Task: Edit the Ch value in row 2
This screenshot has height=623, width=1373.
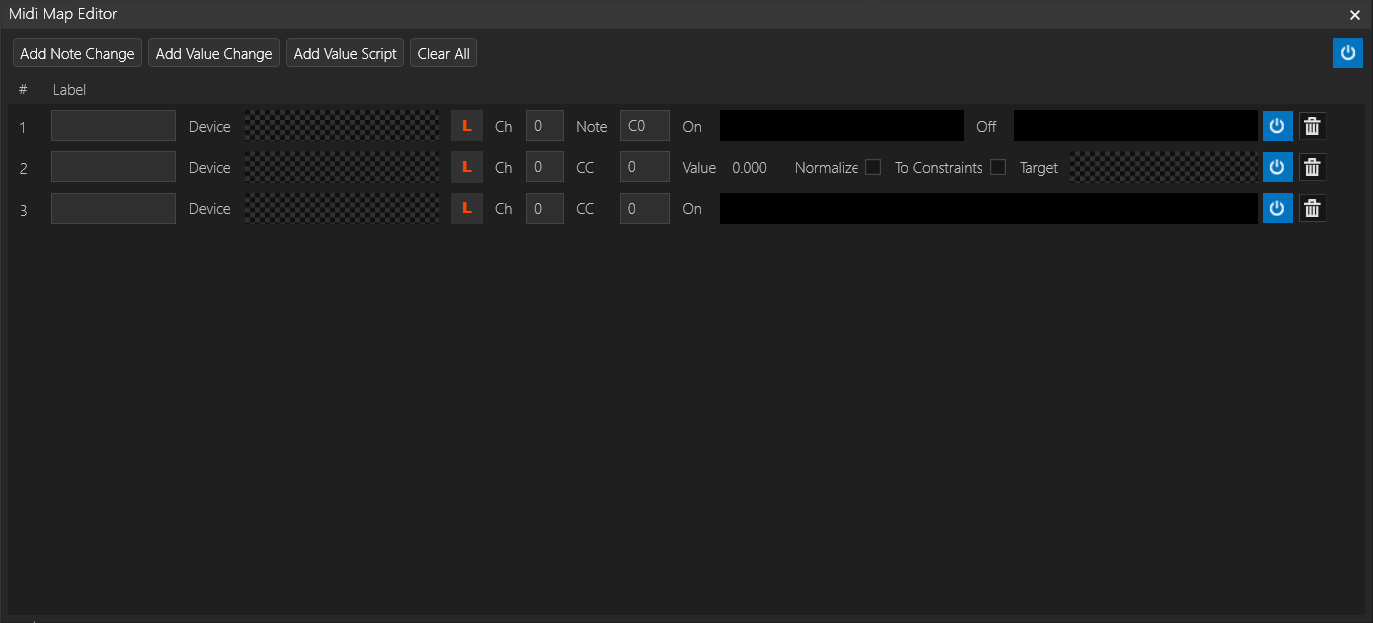Action: click(x=545, y=167)
